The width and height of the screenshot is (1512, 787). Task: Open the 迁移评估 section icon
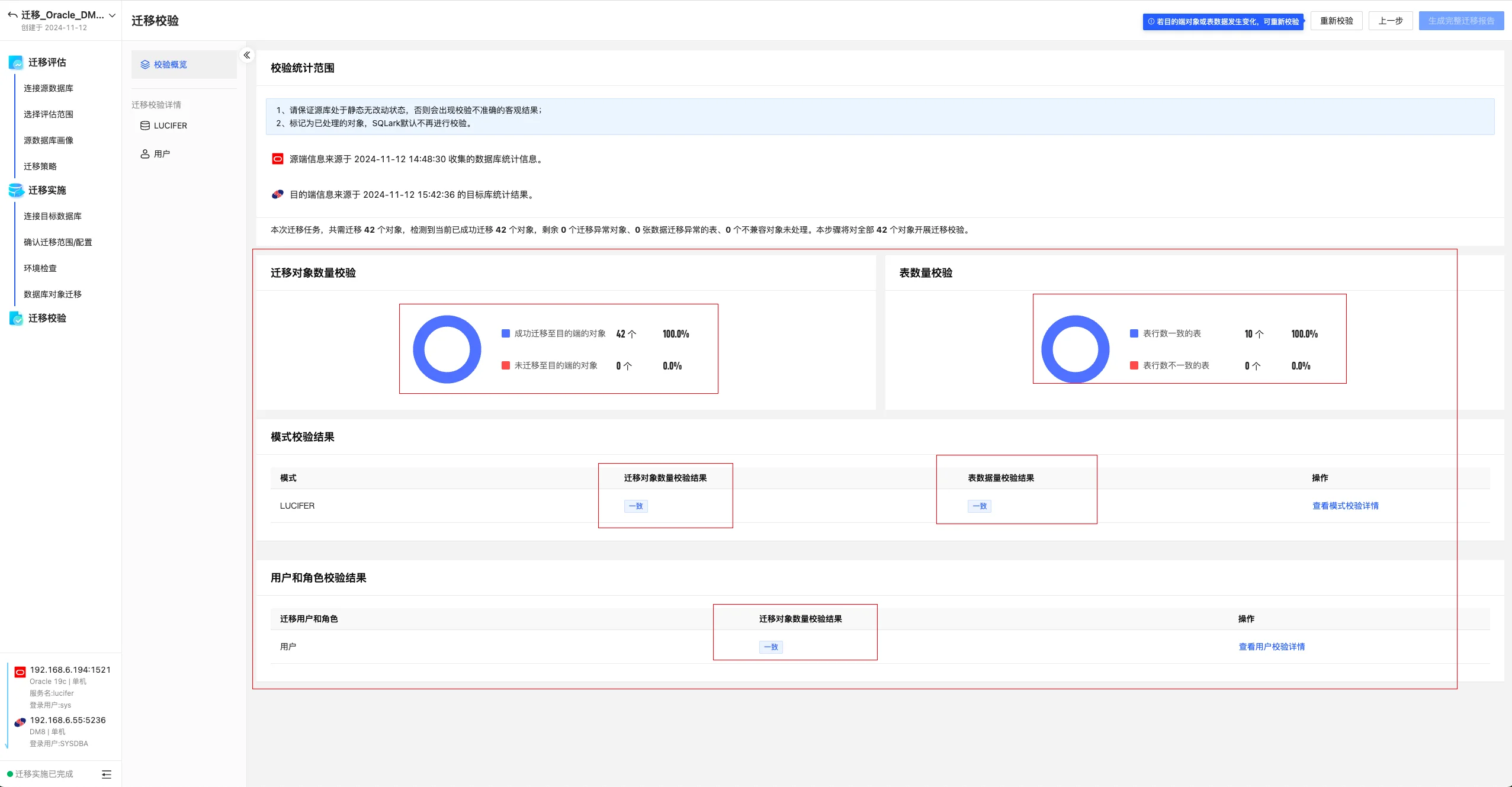point(16,62)
